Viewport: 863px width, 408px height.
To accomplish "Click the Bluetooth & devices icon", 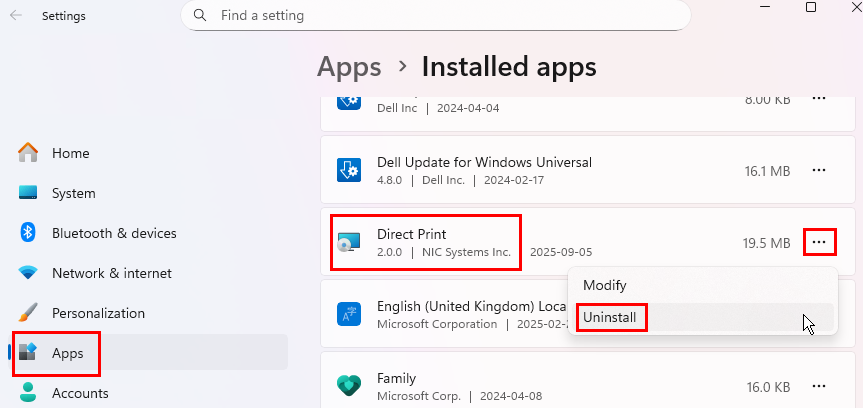I will (28, 233).
